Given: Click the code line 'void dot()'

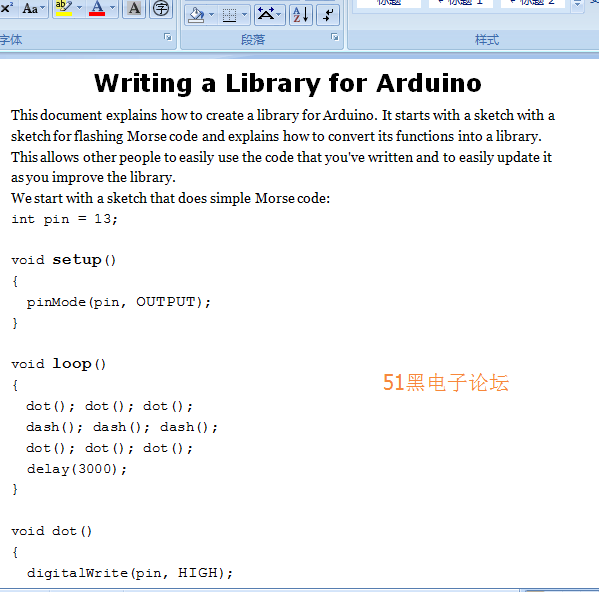Looking at the screenshot, I should click(x=52, y=531).
